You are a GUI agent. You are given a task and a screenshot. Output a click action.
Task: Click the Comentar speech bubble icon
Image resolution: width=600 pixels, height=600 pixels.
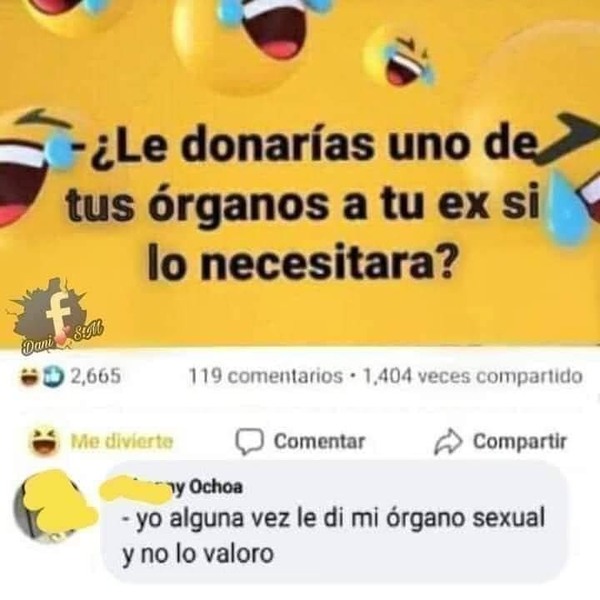coord(249,442)
